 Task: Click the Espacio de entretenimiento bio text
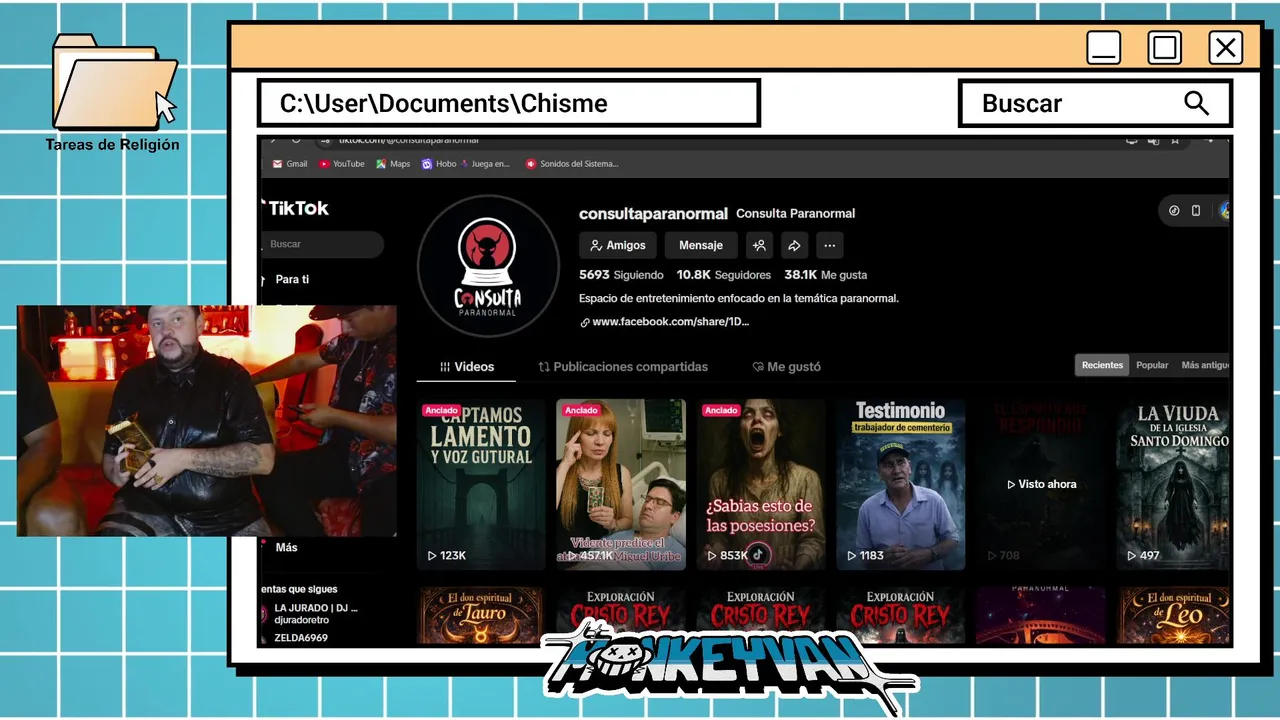739,298
